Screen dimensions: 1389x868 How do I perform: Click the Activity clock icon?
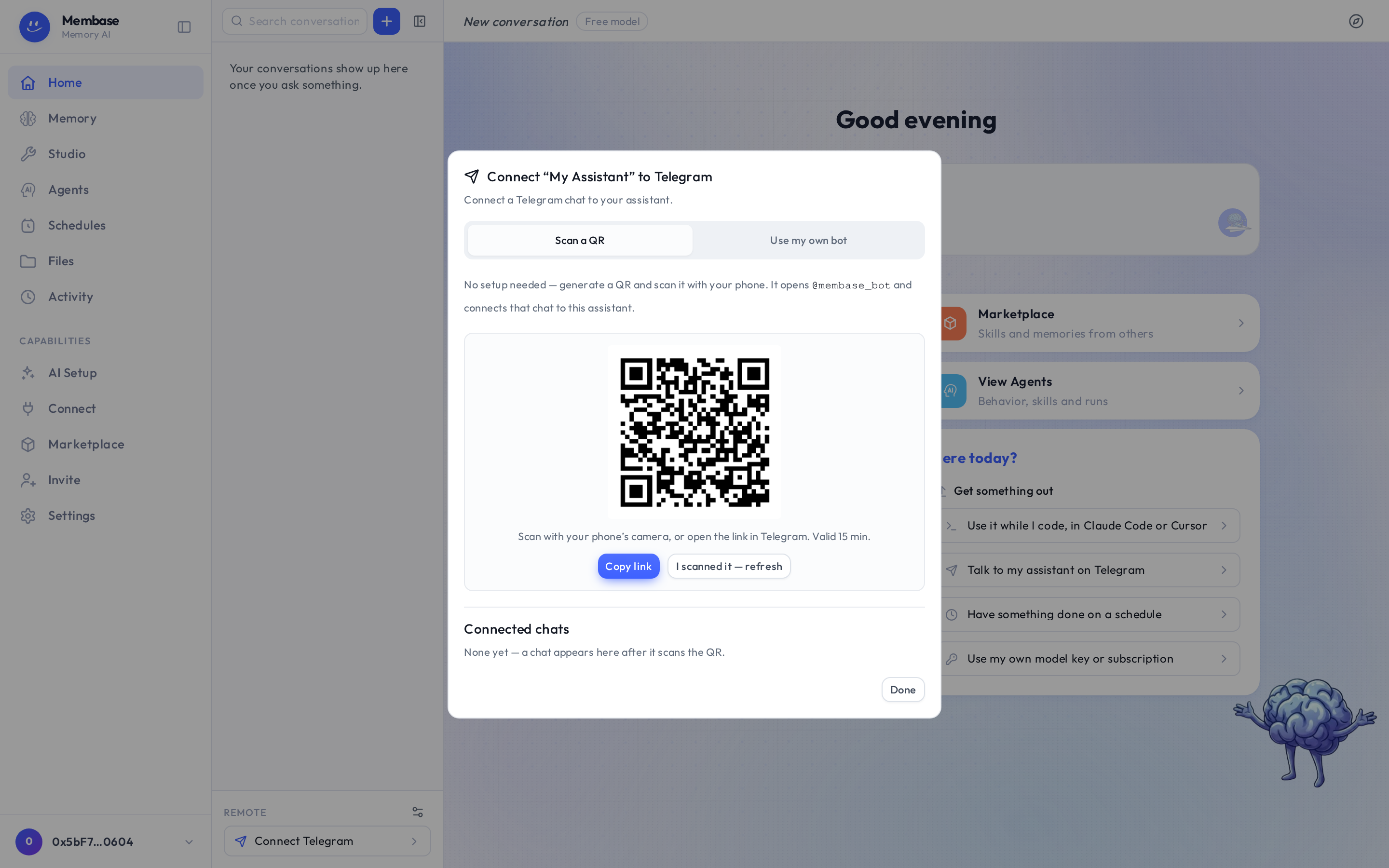tap(28, 297)
